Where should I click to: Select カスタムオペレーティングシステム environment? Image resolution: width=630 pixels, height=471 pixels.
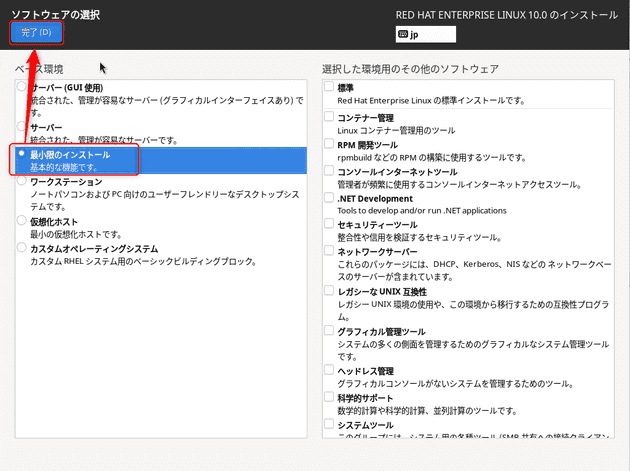[22, 247]
